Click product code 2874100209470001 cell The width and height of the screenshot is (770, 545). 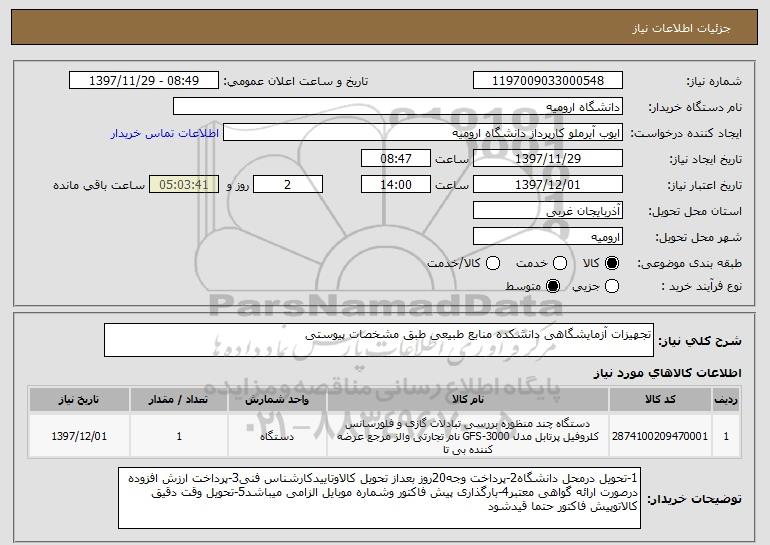click(x=660, y=436)
